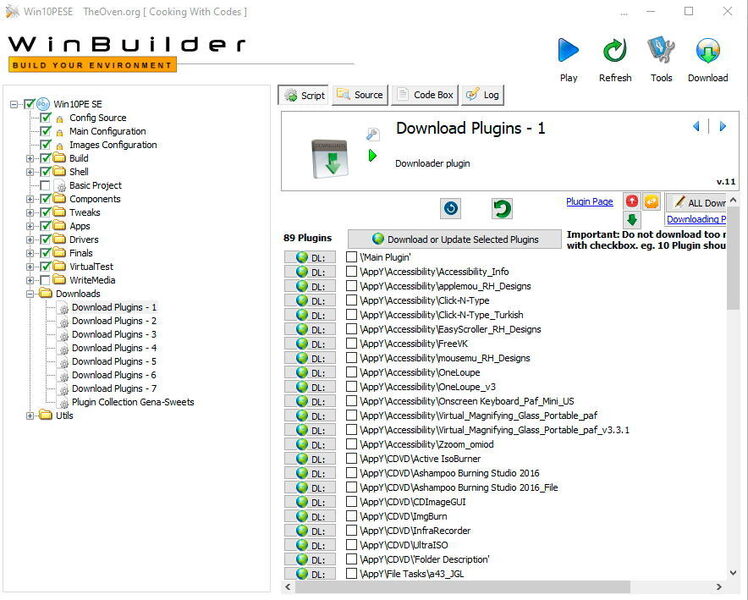Expand the Shell folder in the tree

pos(30,172)
